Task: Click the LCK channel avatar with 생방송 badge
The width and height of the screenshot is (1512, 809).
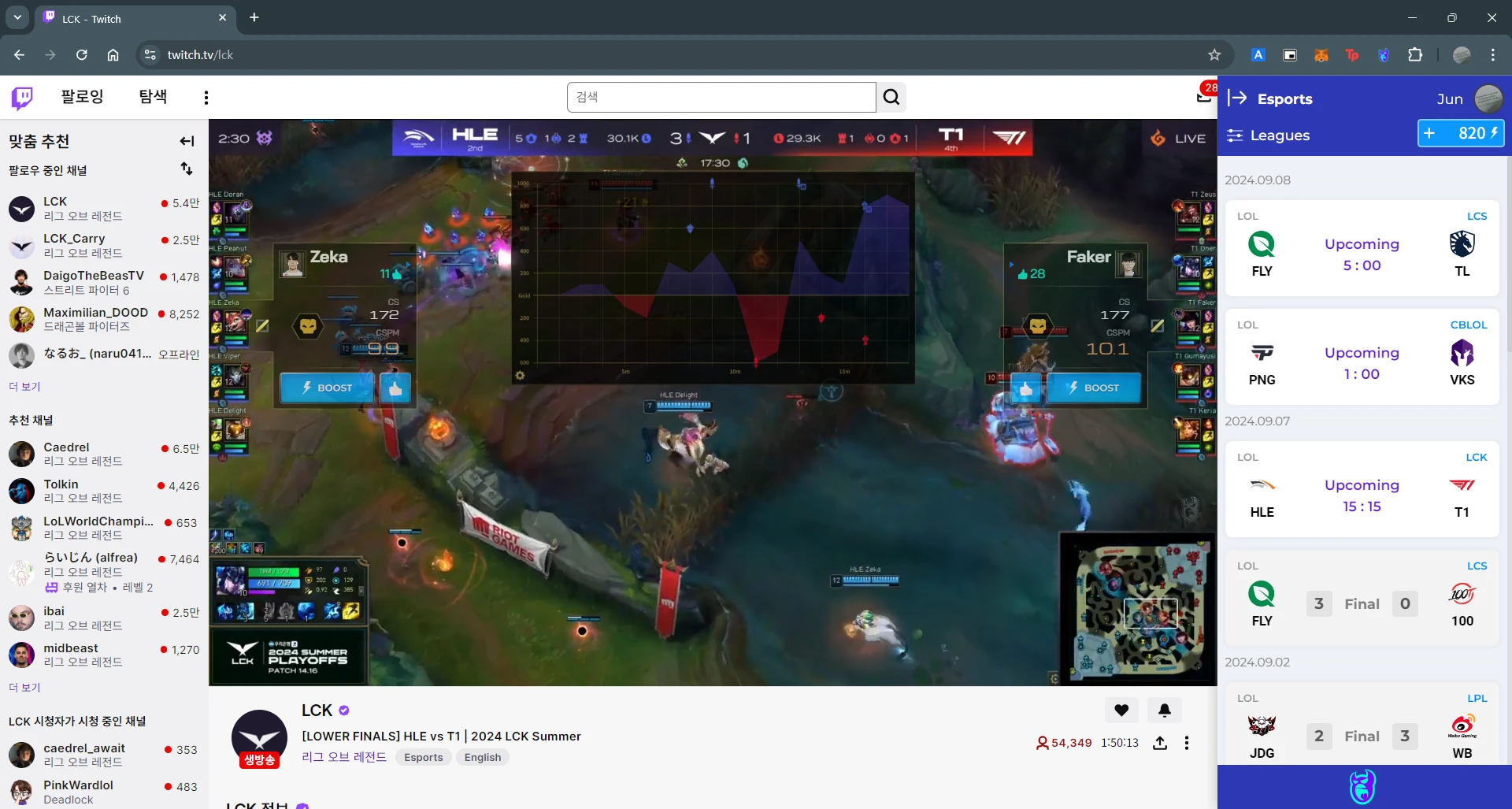Action: pyautogui.click(x=259, y=739)
